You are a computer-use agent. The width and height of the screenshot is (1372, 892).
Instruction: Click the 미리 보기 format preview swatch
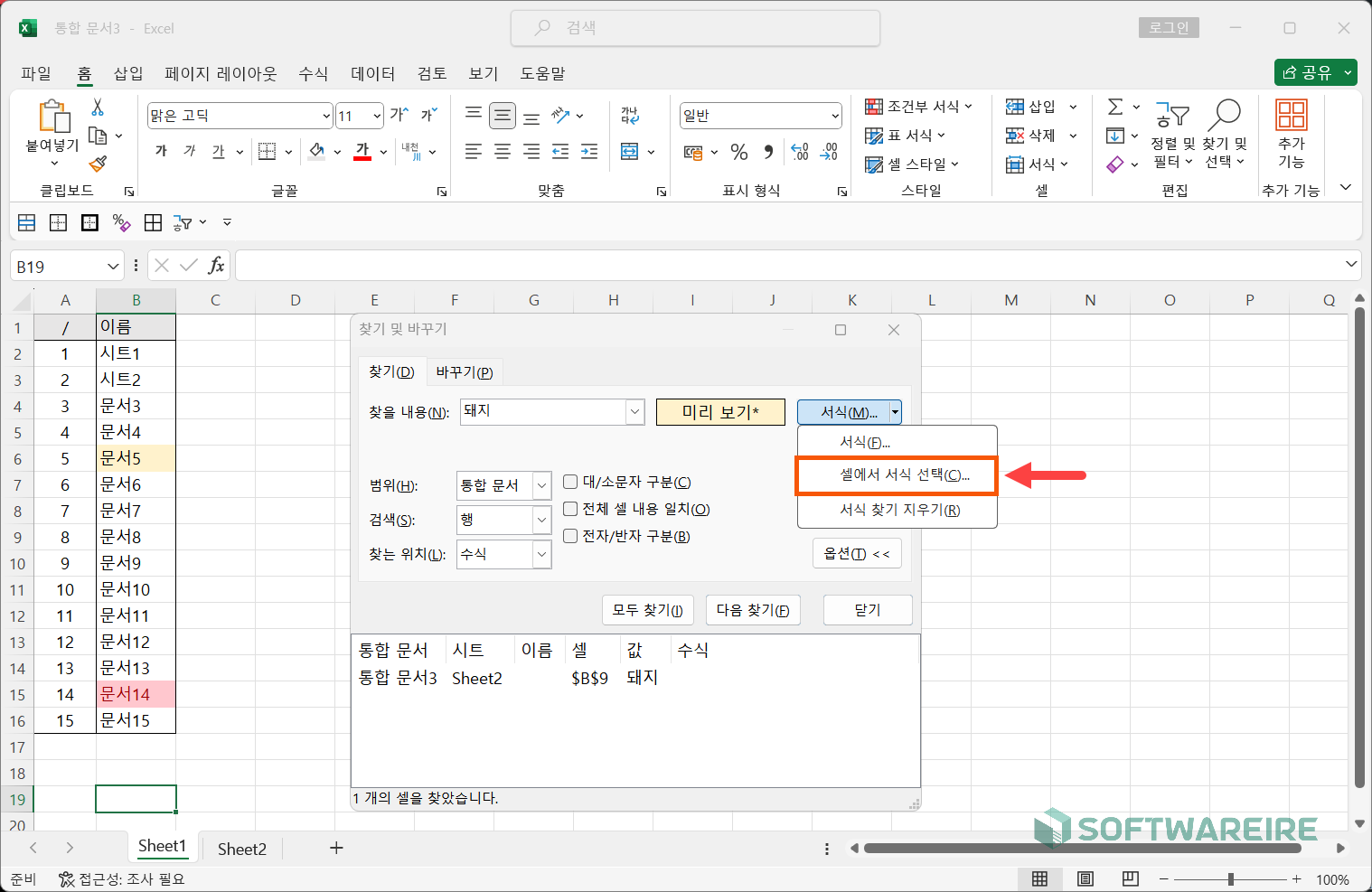click(x=720, y=412)
